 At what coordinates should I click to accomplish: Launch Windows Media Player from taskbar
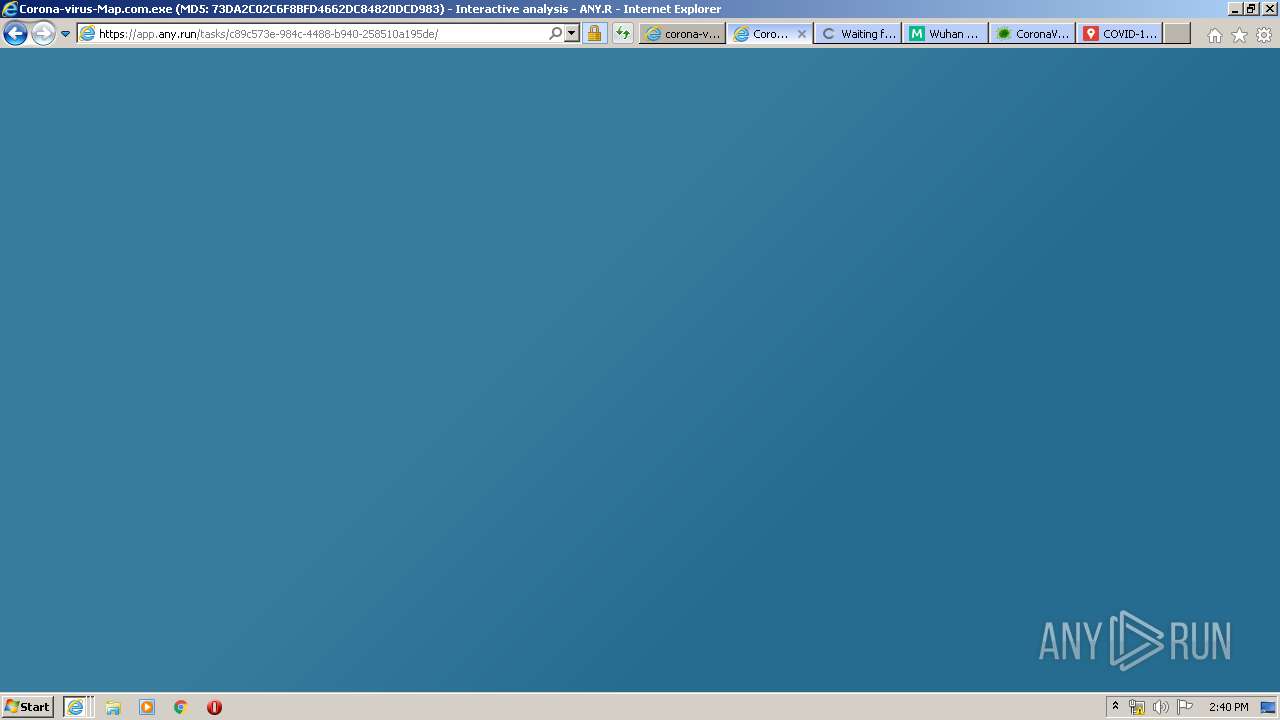click(x=147, y=707)
